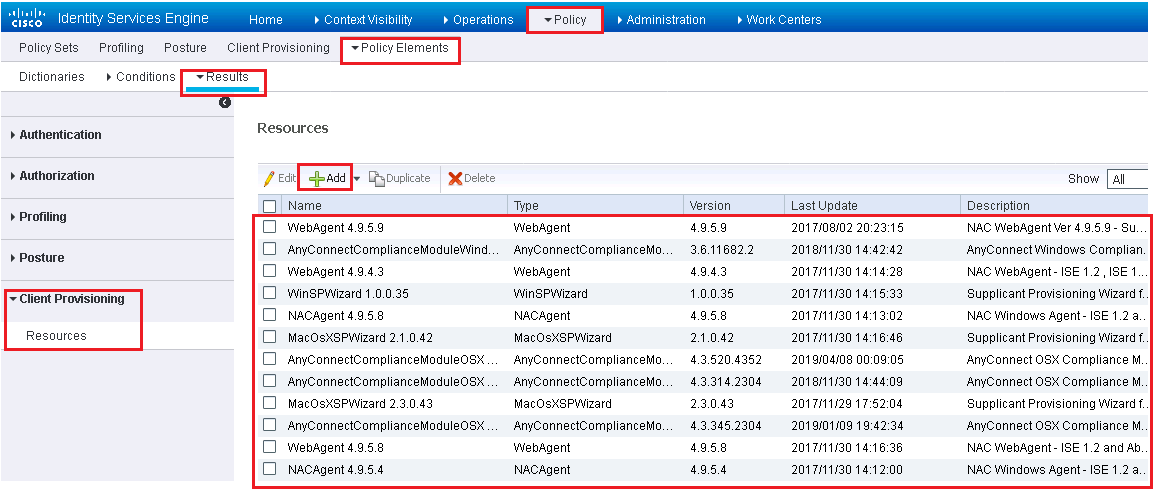Go to the Profiling submenu tab
1160x501 pixels.
pos(121,48)
